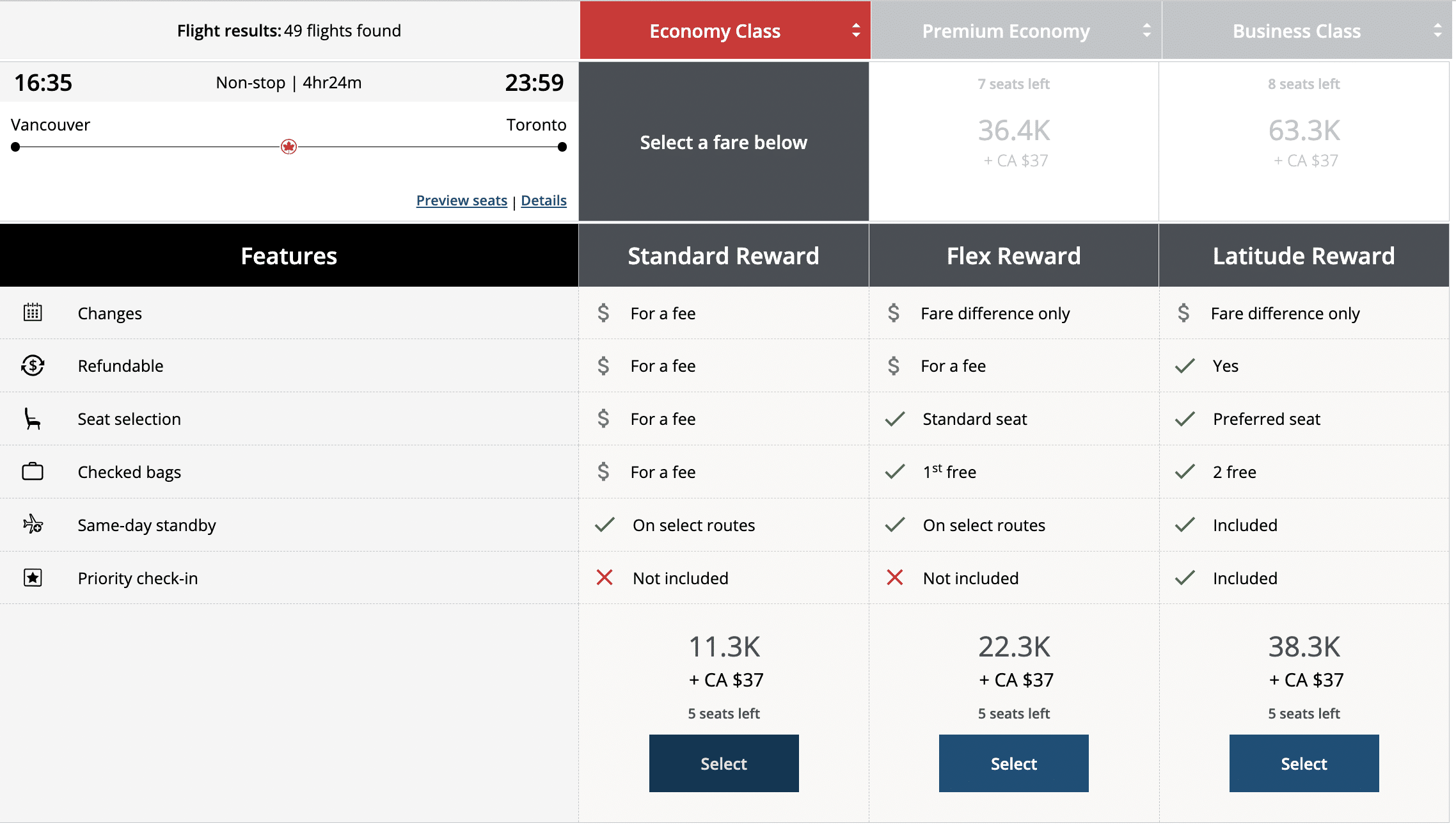Click the refundable currency icon
Image resolution: width=1456 pixels, height=828 pixels.
pyautogui.click(x=32, y=366)
